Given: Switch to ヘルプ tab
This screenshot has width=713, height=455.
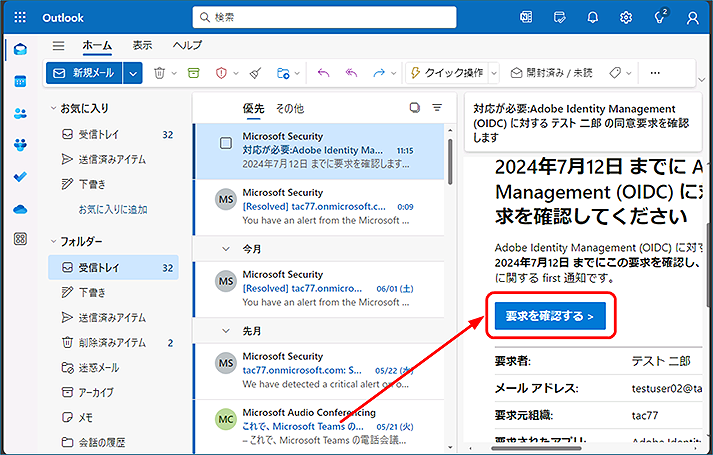Looking at the screenshot, I should click(x=187, y=45).
